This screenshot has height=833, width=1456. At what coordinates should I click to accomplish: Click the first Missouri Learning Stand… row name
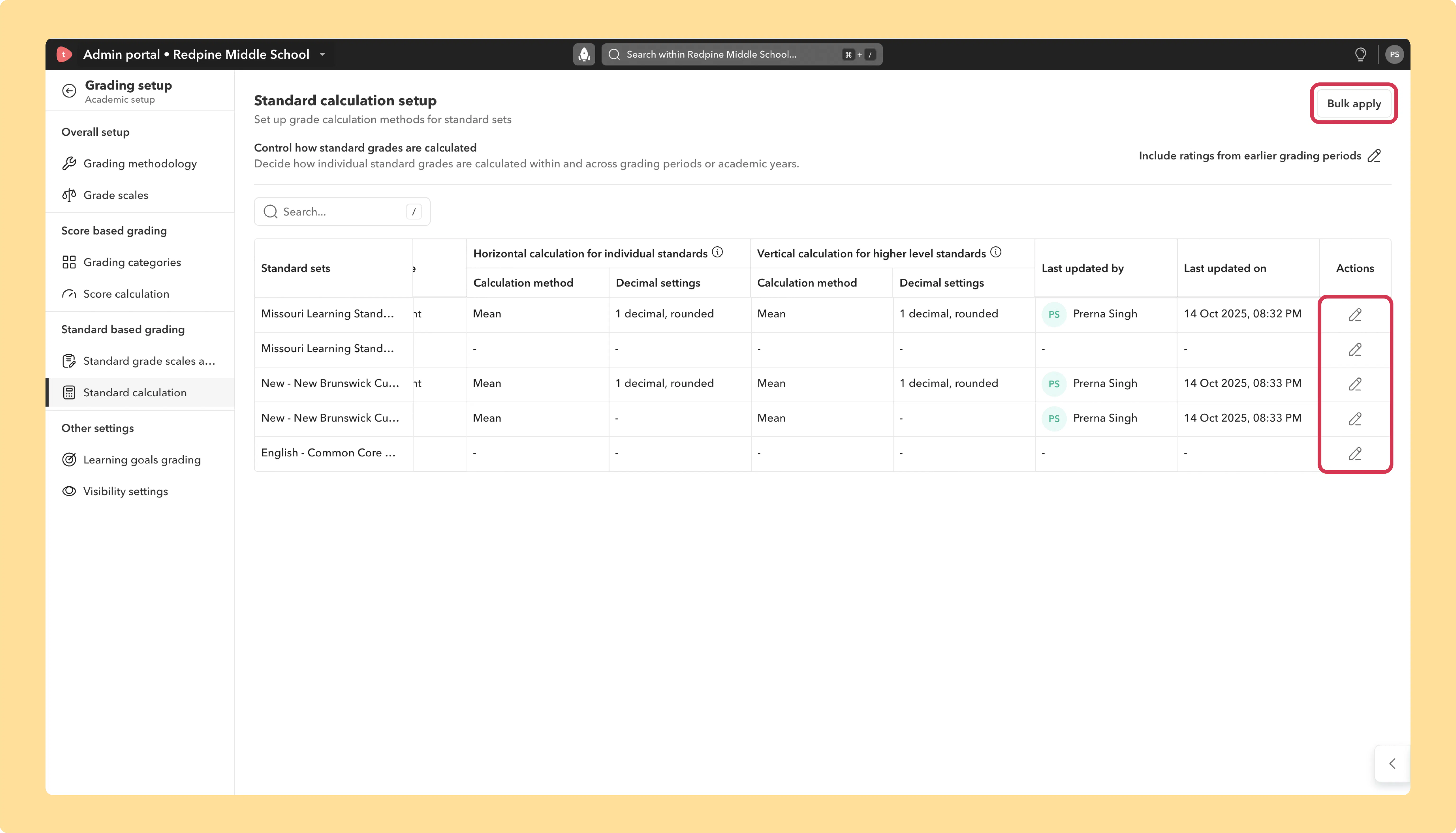(328, 313)
